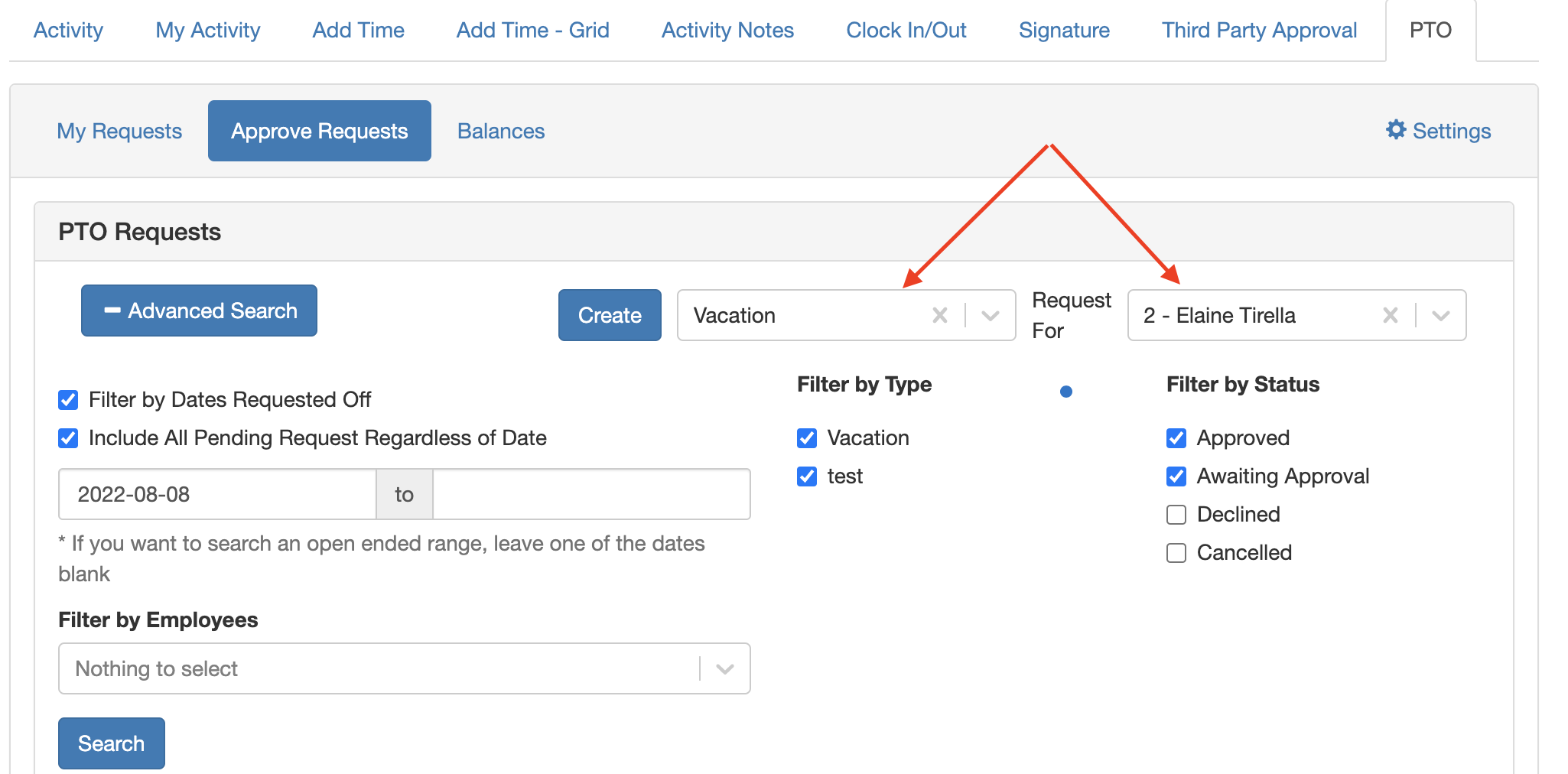The height and width of the screenshot is (774, 1568).
Task: Clear the Elaine Tirella selection with X
Action: [x=1391, y=315]
